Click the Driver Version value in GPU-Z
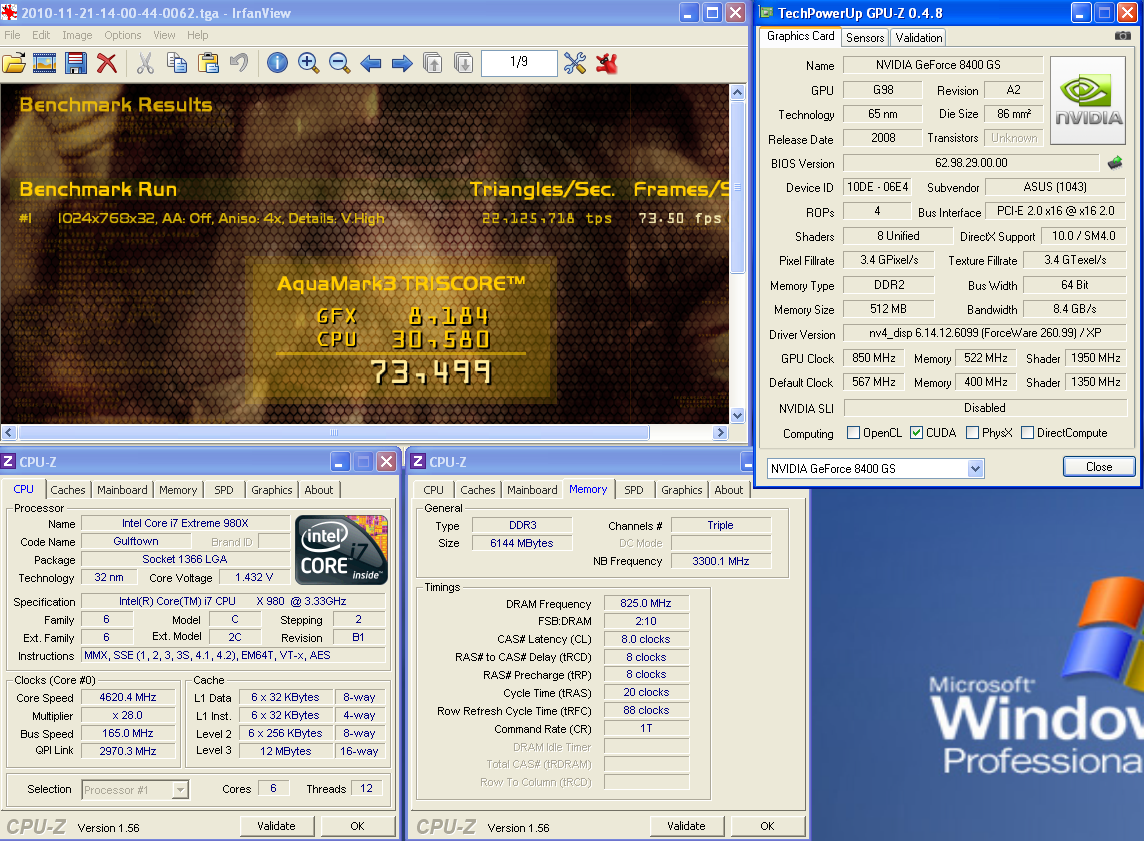 (x=984, y=333)
